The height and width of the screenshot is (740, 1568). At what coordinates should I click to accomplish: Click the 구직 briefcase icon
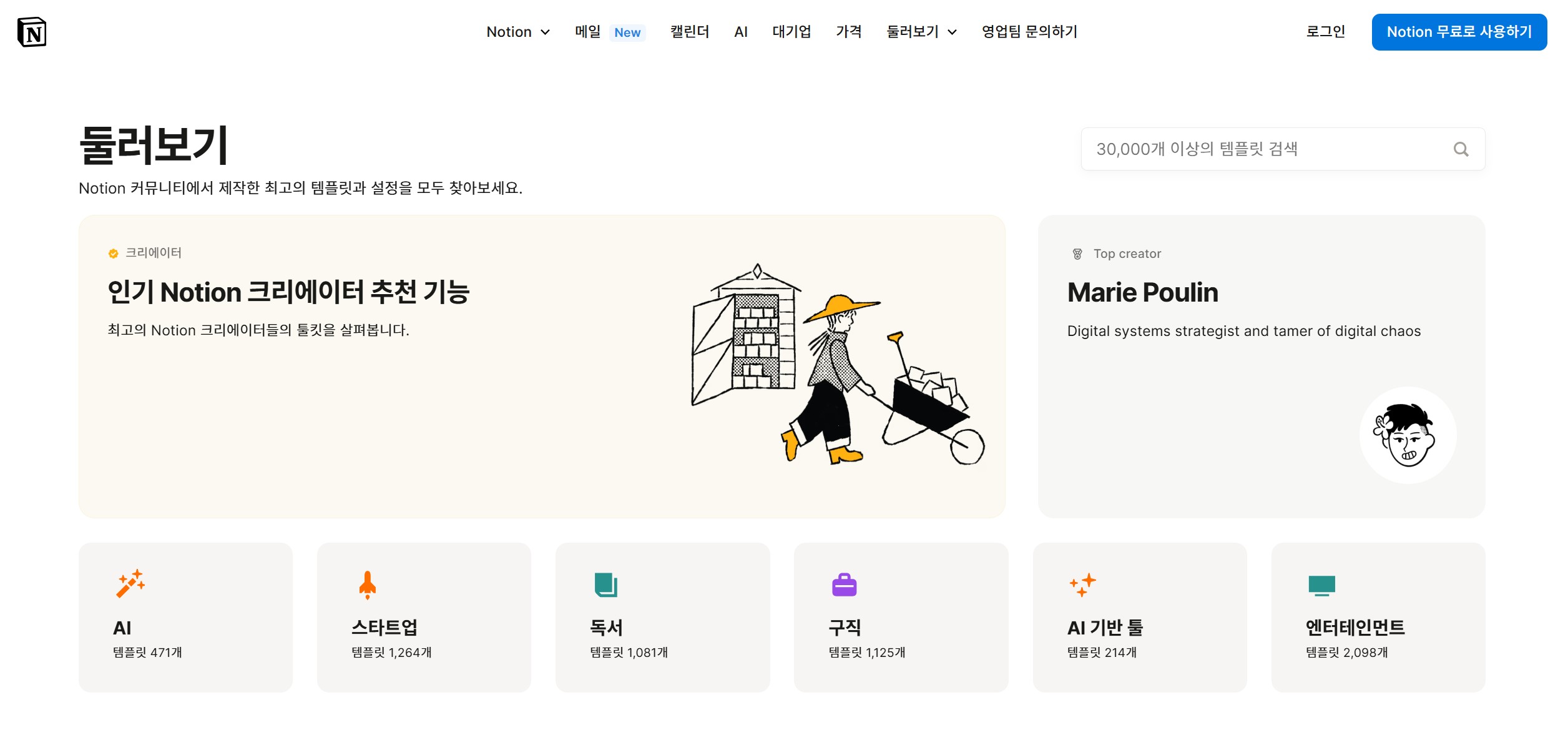845,585
